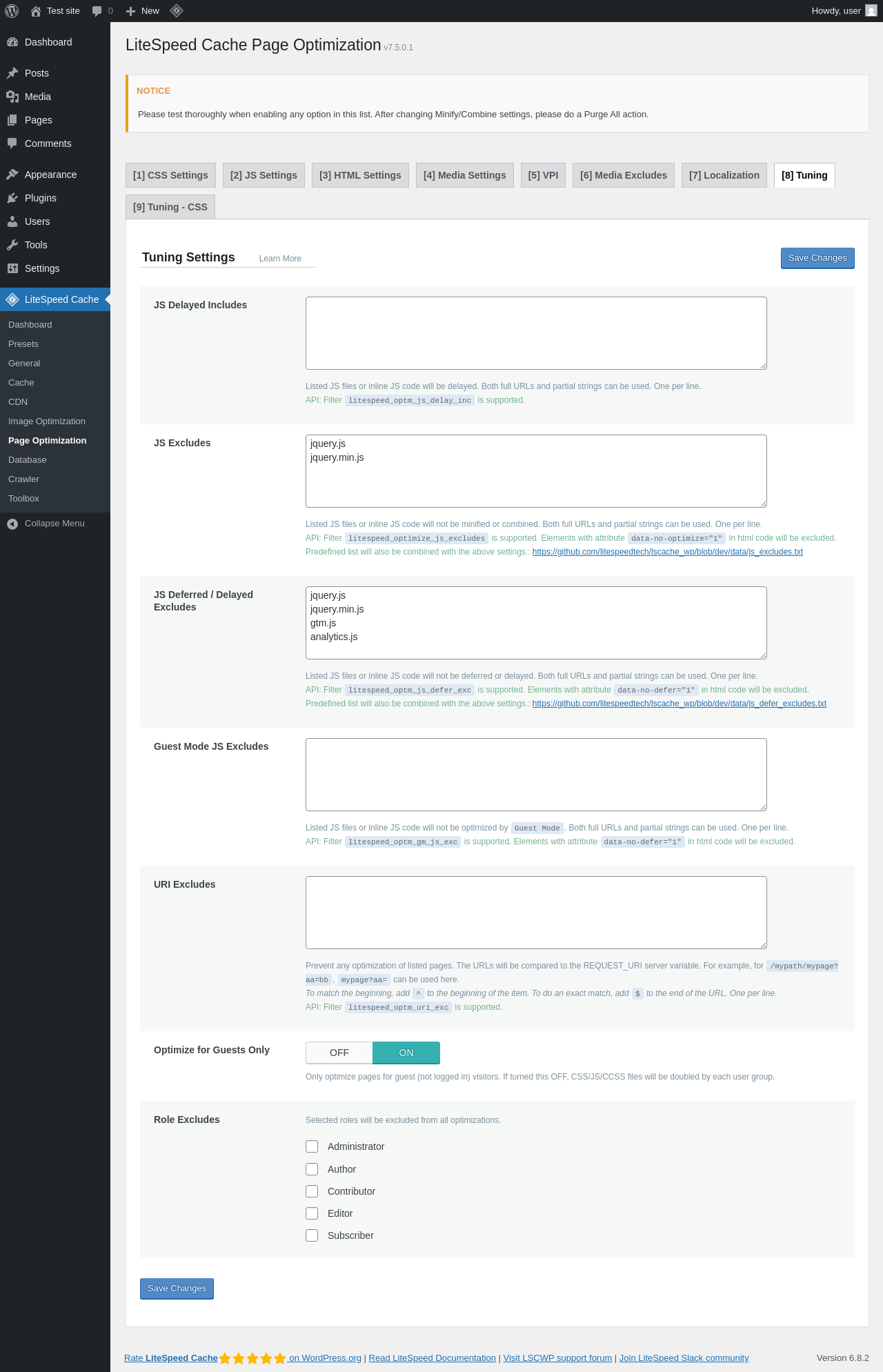Open the [5] VPI tab
Viewport: 883px width, 1372px height.
[x=543, y=175]
